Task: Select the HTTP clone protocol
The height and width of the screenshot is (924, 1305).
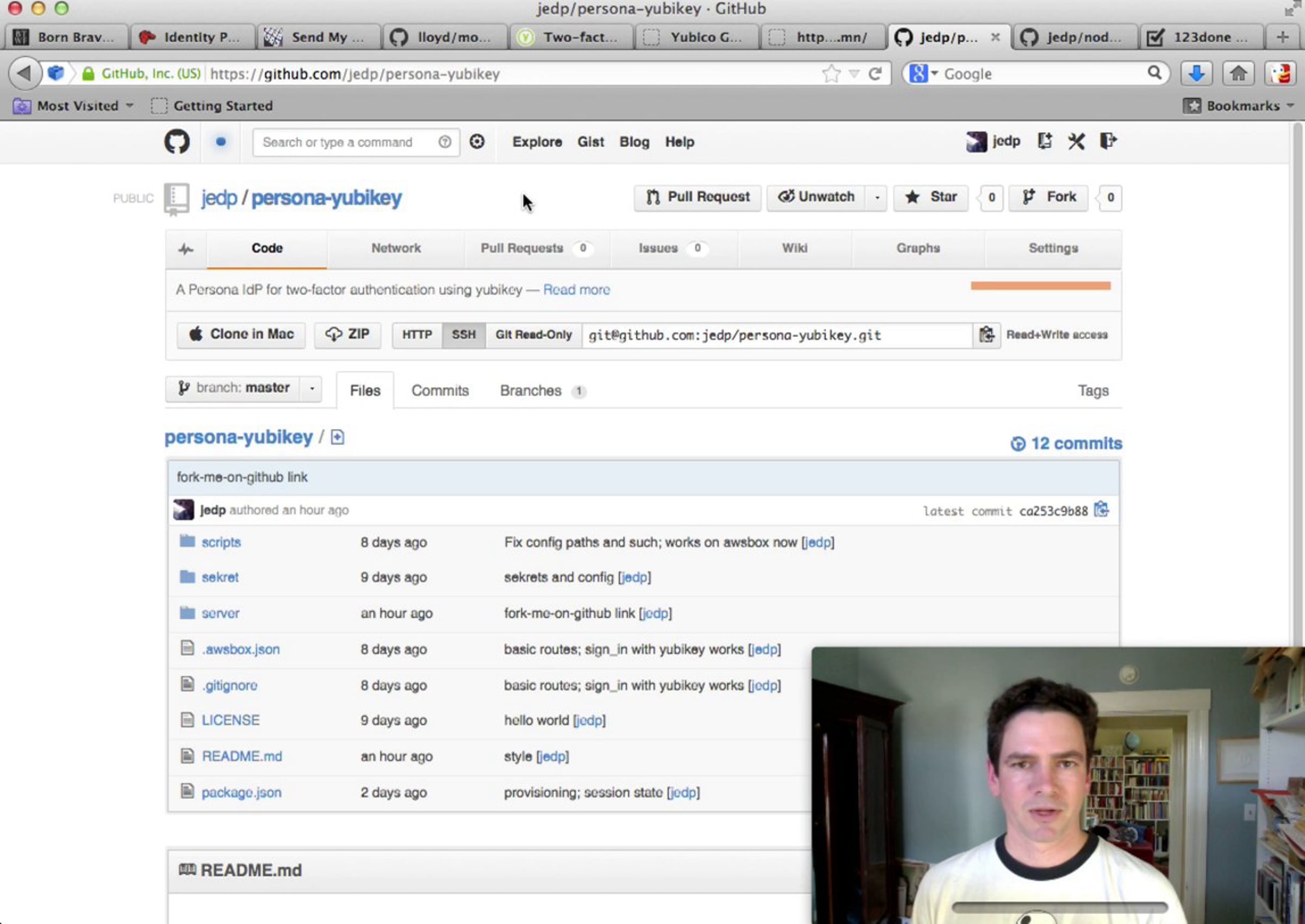Action: tap(417, 334)
